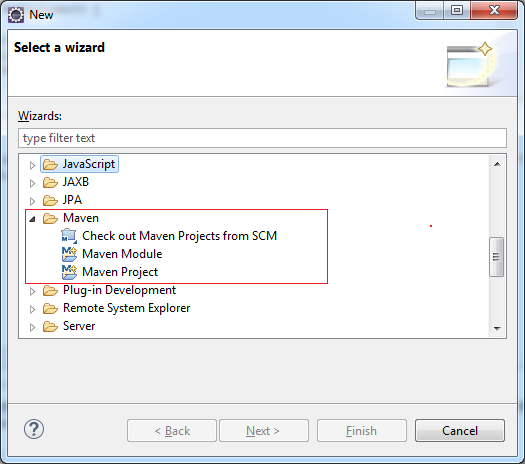The image size is (525, 464).
Task: Select the Maven Module entry
Action: [x=122, y=254]
